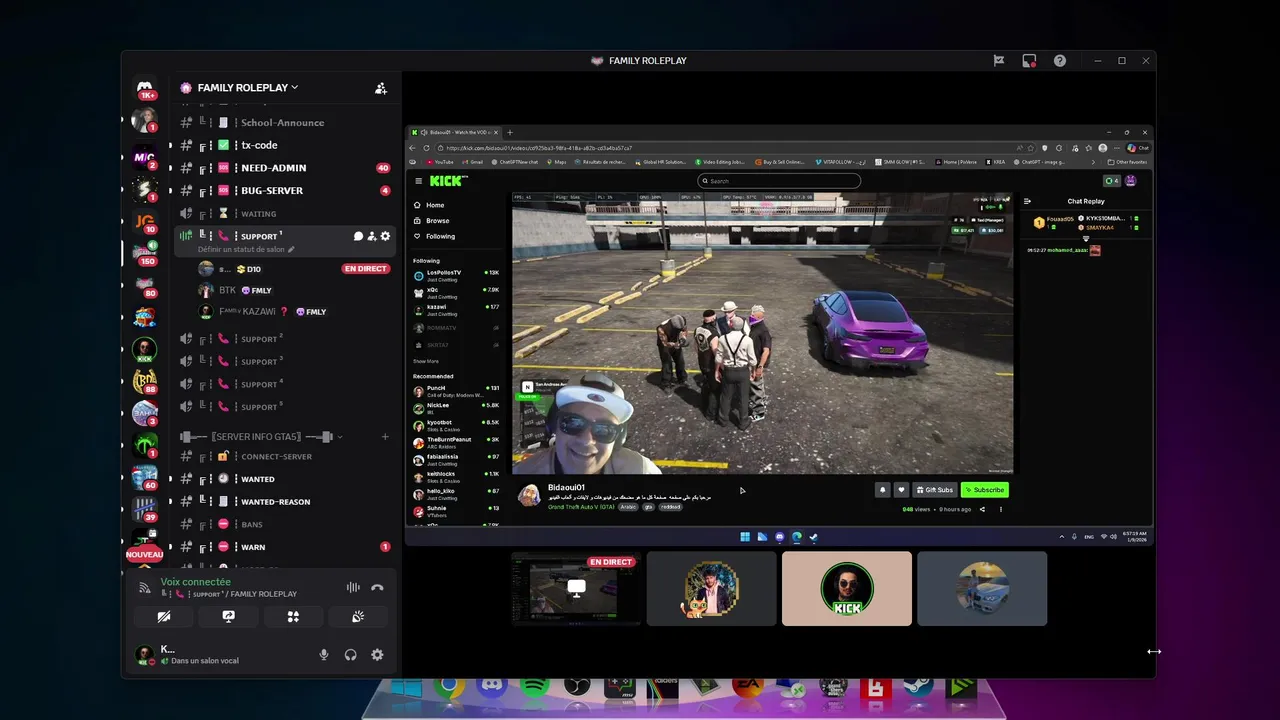Open the WARN channel

point(284,547)
